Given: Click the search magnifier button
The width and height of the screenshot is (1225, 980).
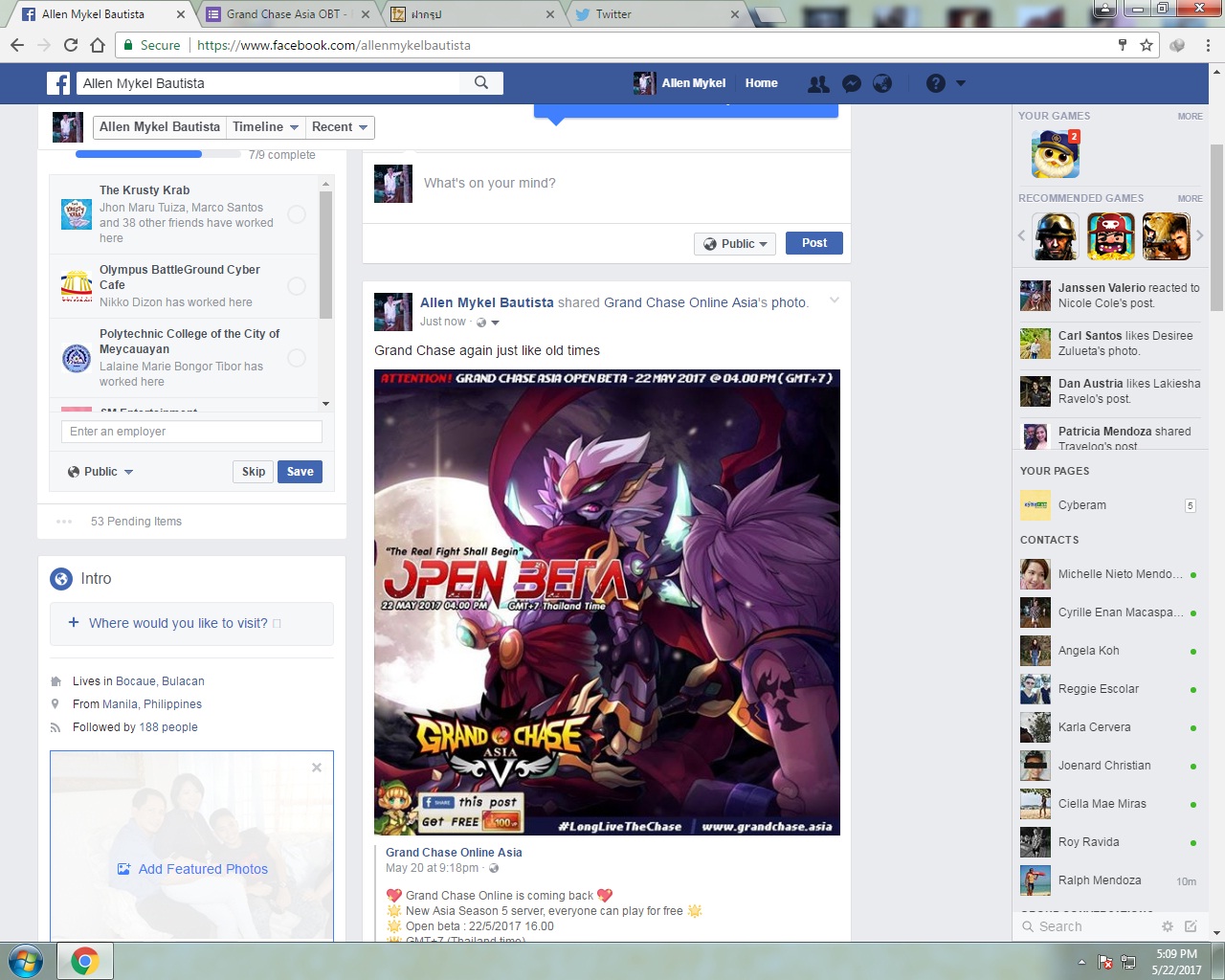Looking at the screenshot, I should pyautogui.click(x=481, y=83).
